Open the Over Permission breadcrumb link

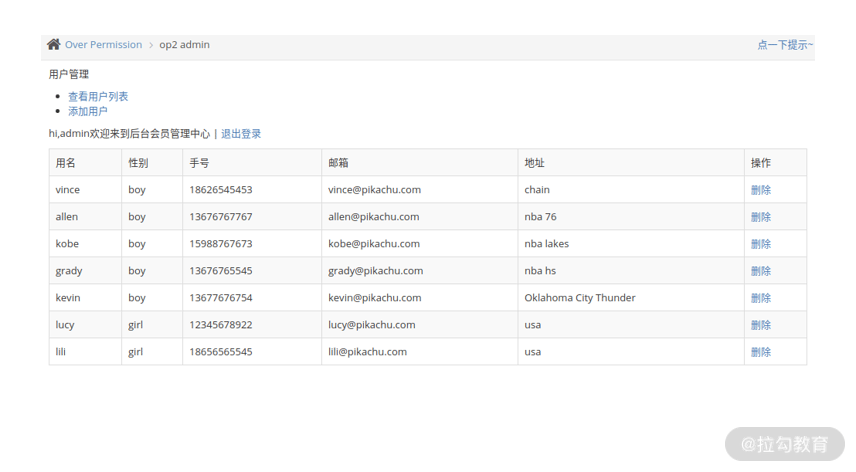pos(103,45)
